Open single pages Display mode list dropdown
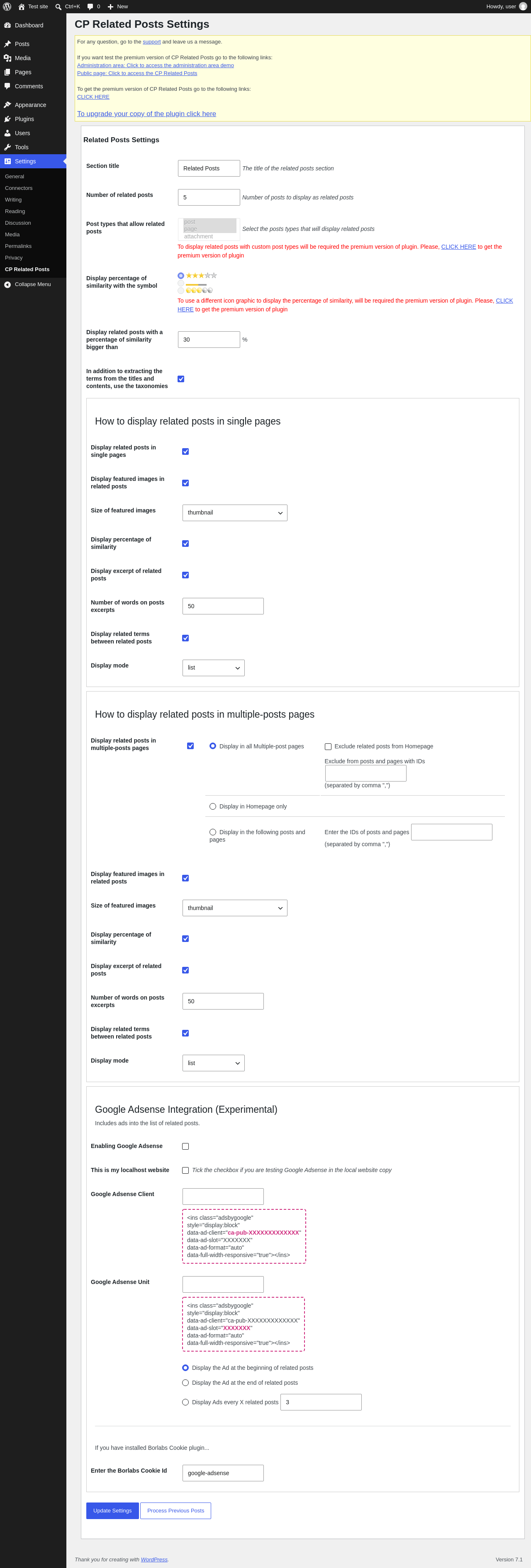 point(214,668)
